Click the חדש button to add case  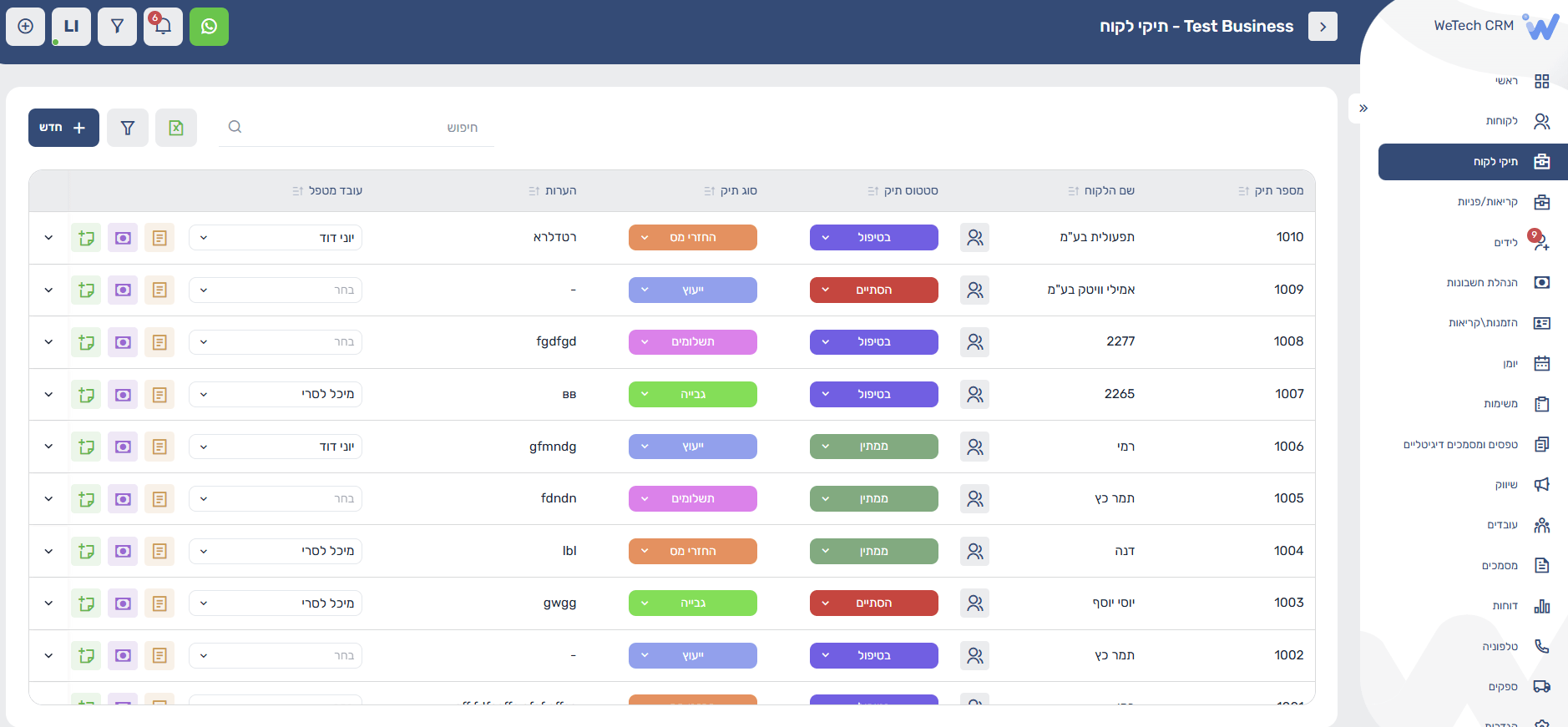coord(63,128)
